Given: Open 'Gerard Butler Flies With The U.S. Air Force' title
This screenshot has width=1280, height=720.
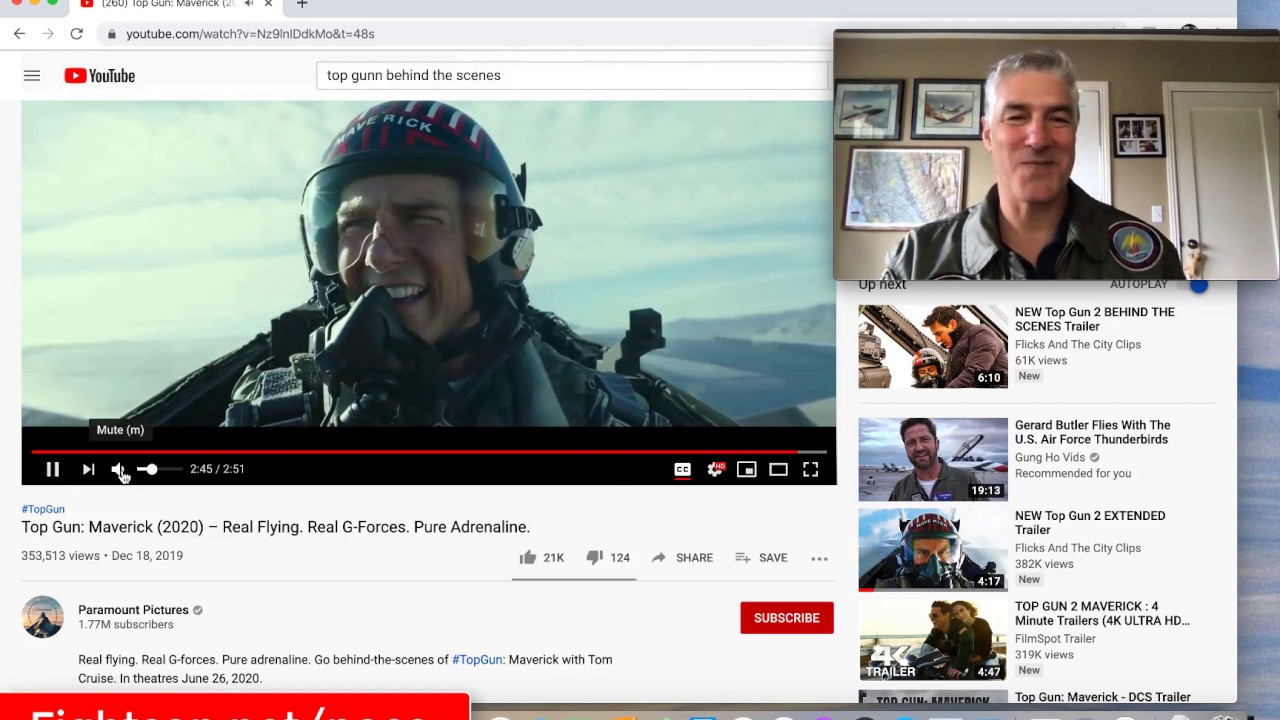Looking at the screenshot, I should [1092, 432].
